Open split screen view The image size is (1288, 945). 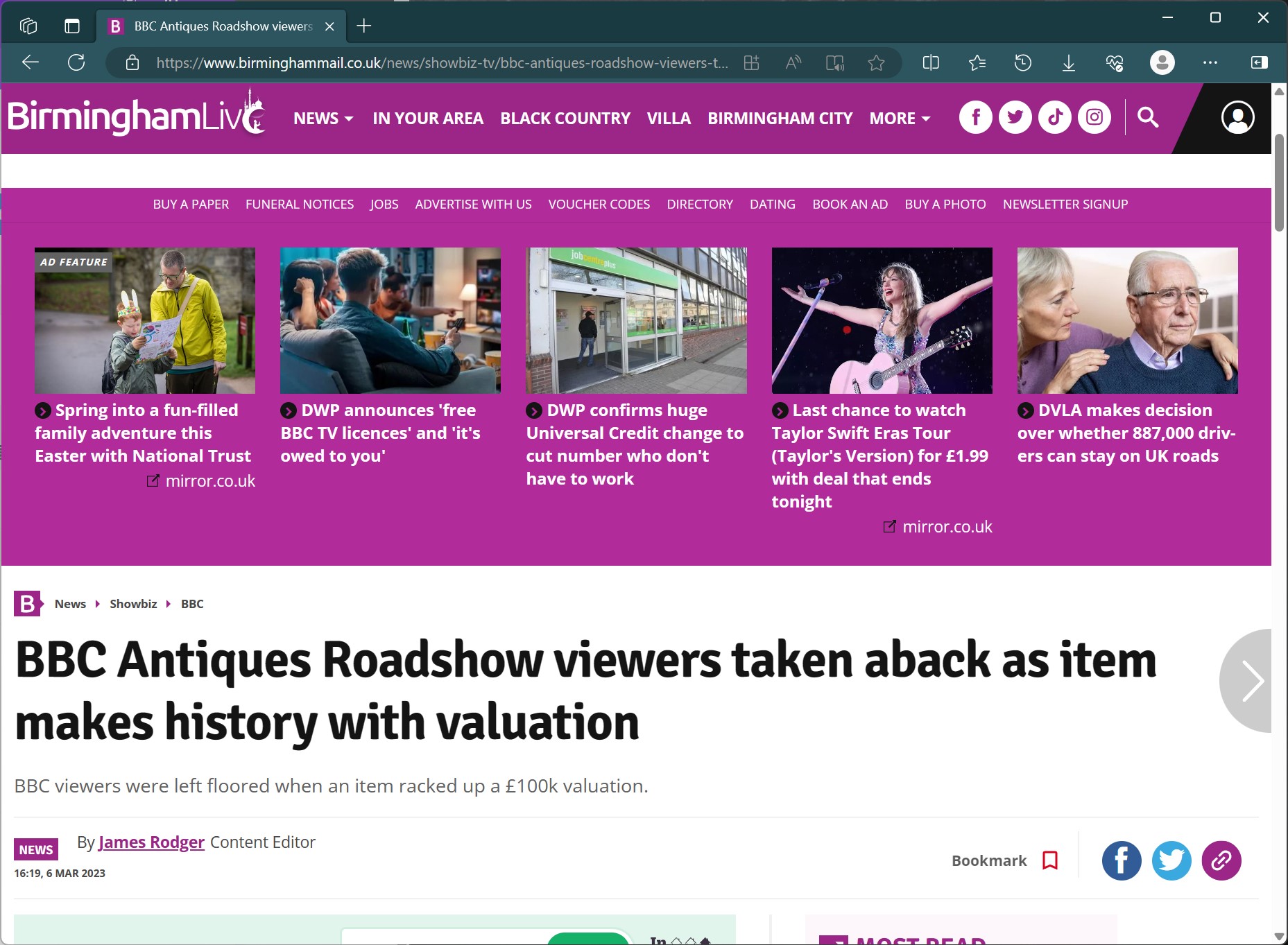931,63
